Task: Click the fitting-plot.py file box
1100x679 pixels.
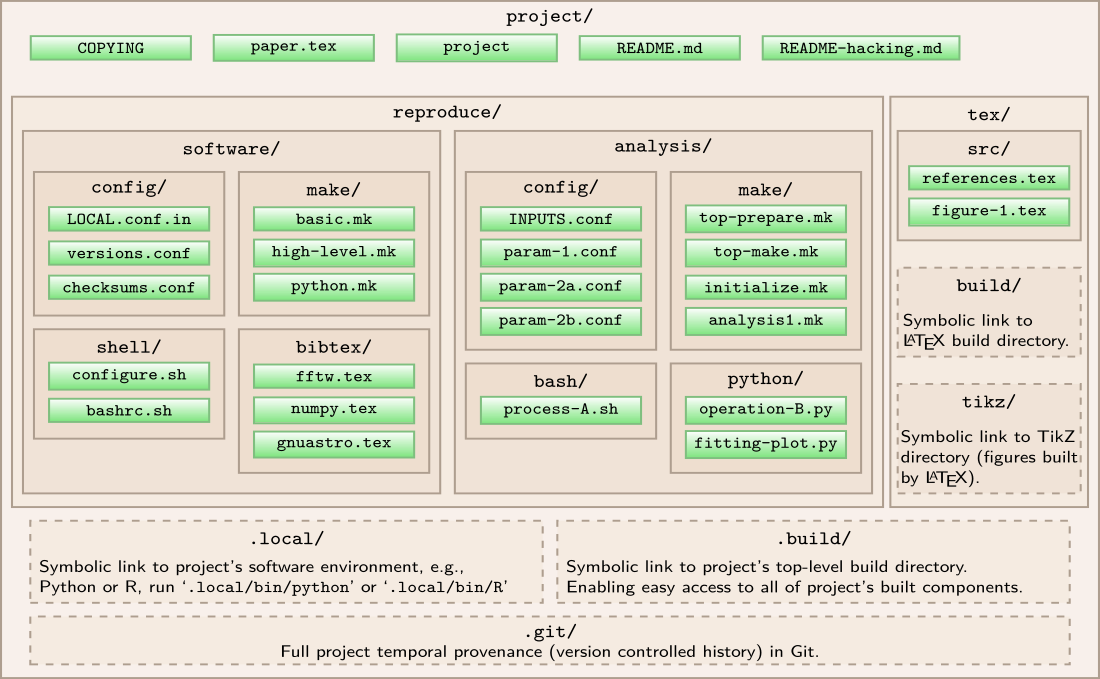Action: click(x=765, y=444)
